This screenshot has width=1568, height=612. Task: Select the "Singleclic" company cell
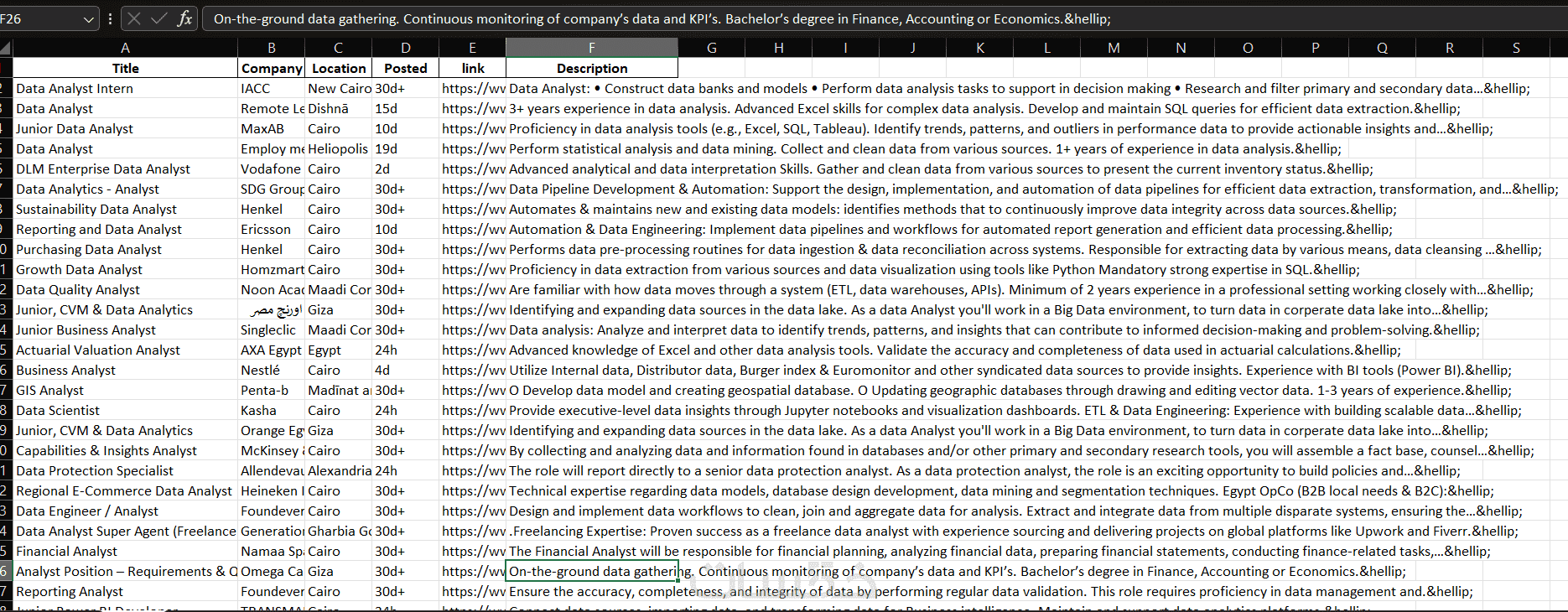coord(271,329)
